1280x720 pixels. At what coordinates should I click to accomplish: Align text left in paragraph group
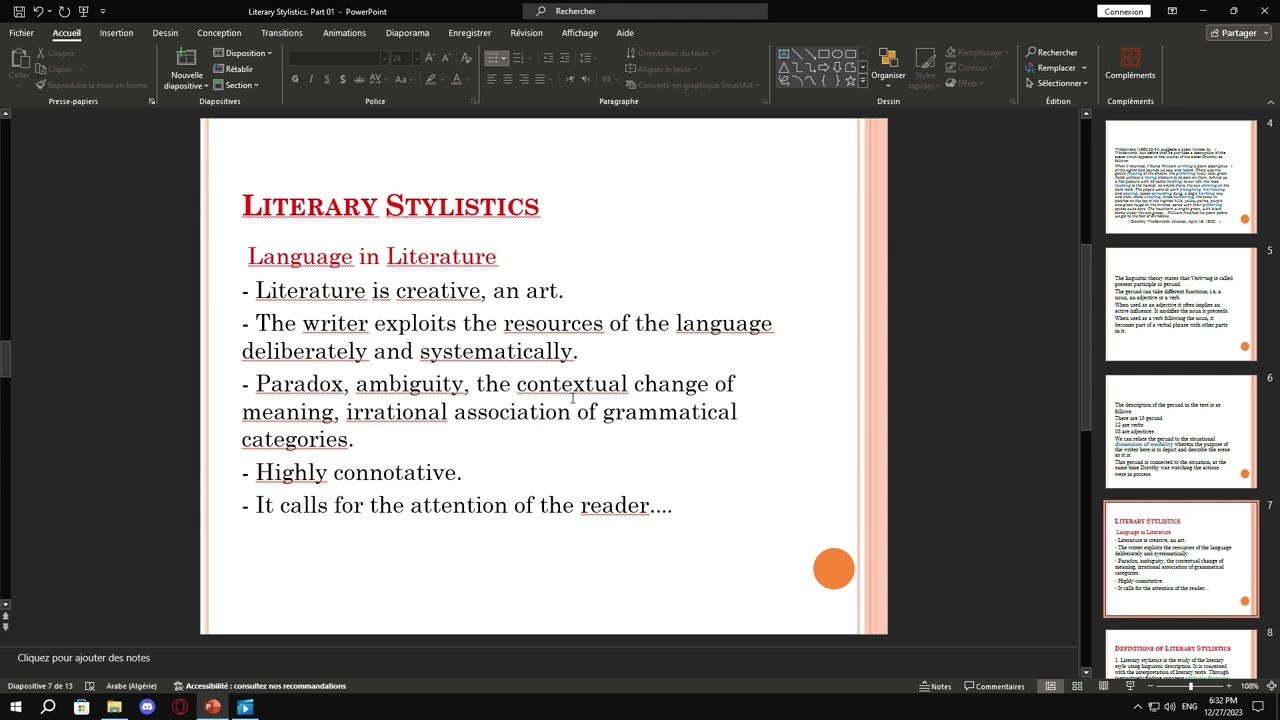pyautogui.click(x=491, y=79)
